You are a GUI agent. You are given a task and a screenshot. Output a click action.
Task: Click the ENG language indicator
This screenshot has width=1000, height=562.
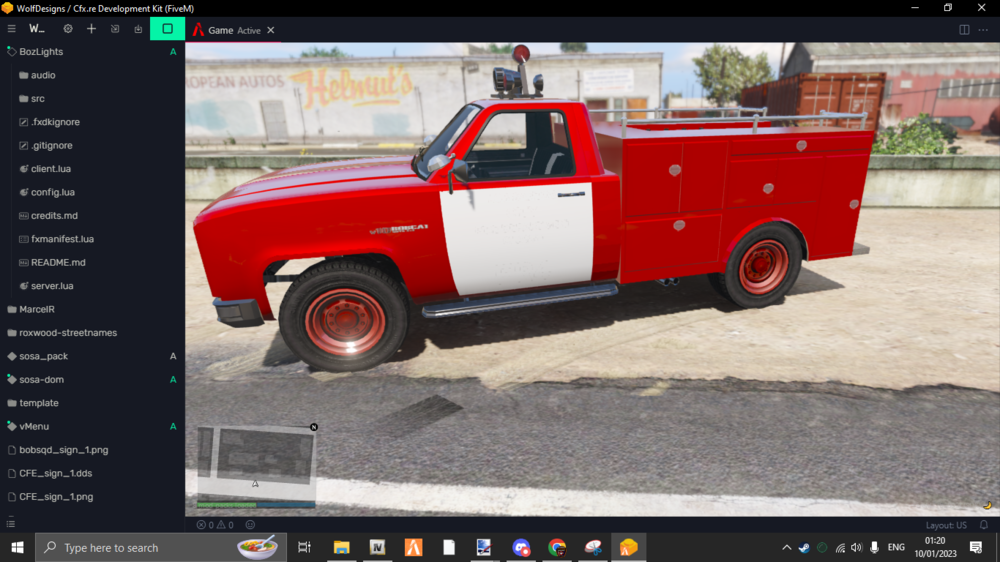(896, 547)
